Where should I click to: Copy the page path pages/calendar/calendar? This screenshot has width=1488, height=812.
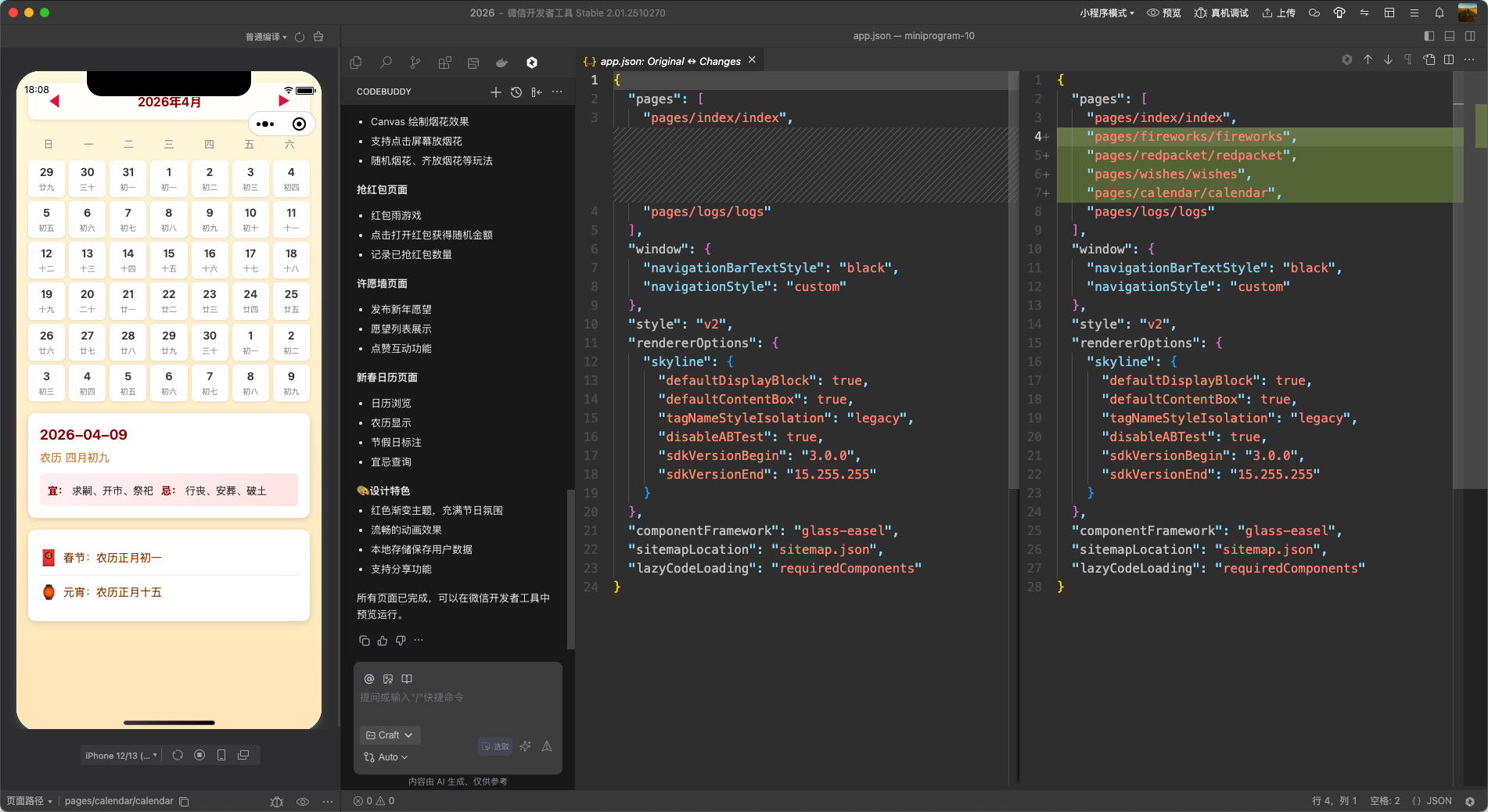click(x=184, y=801)
